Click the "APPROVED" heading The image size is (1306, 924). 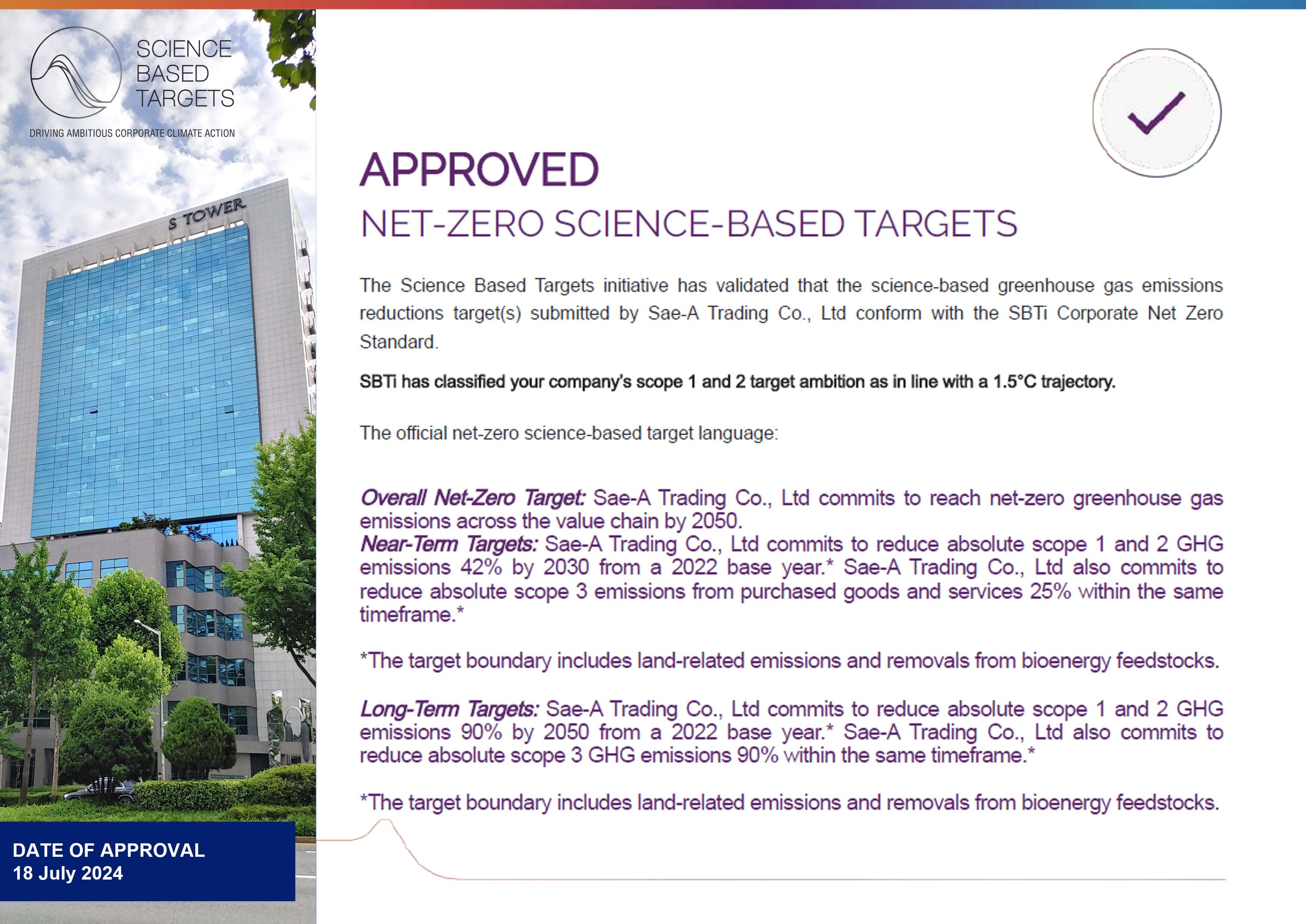pos(479,169)
